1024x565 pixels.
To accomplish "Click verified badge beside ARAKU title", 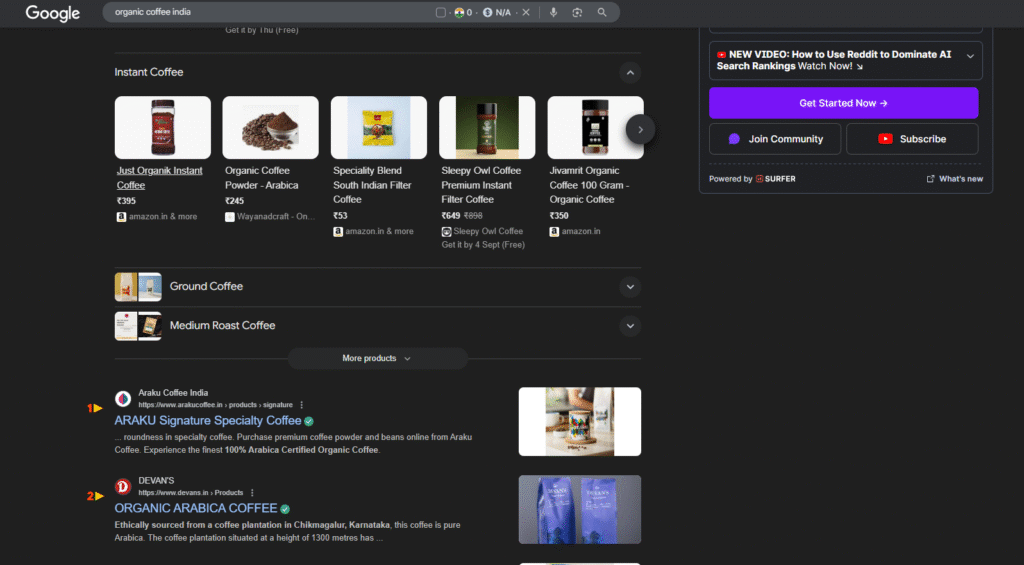I will [308, 421].
